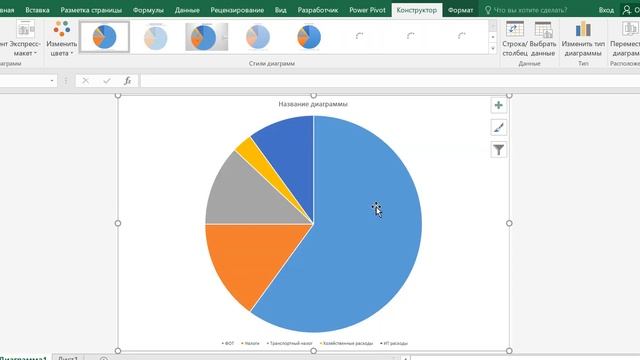Open the Express Layout (Экспресс-макет) gallery
This screenshot has width=640, height=360.
coord(24,38)
